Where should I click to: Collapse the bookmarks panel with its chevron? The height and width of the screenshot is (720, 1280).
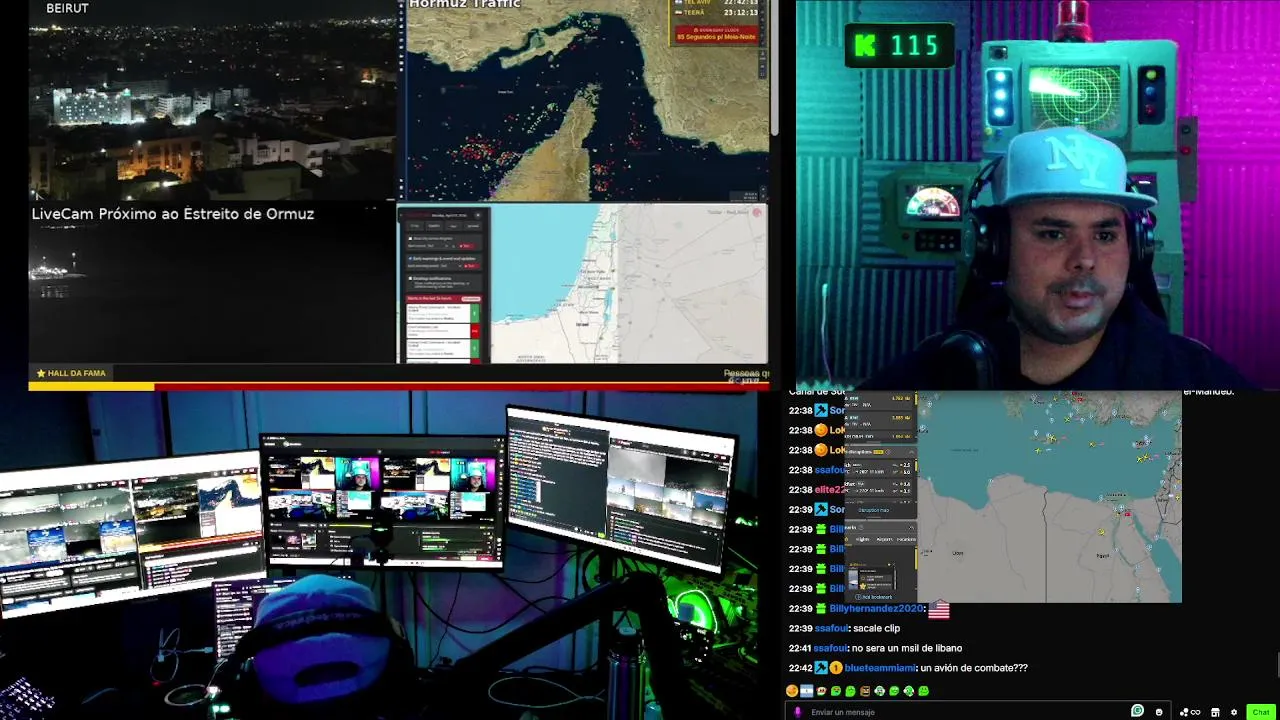tap(911, 528)
